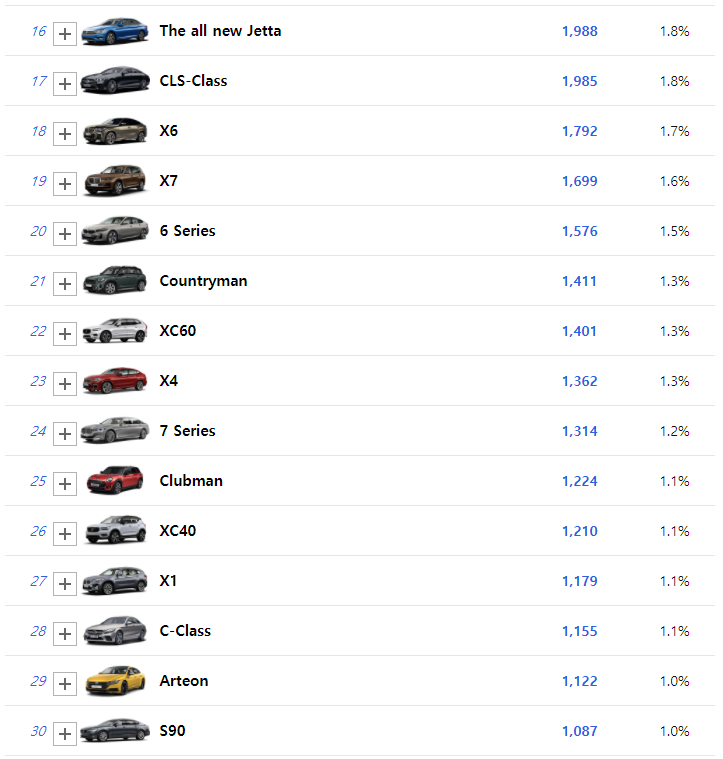Open the X4 model name
This screenshot has height=759, width=723.
[x=168, y=381]
